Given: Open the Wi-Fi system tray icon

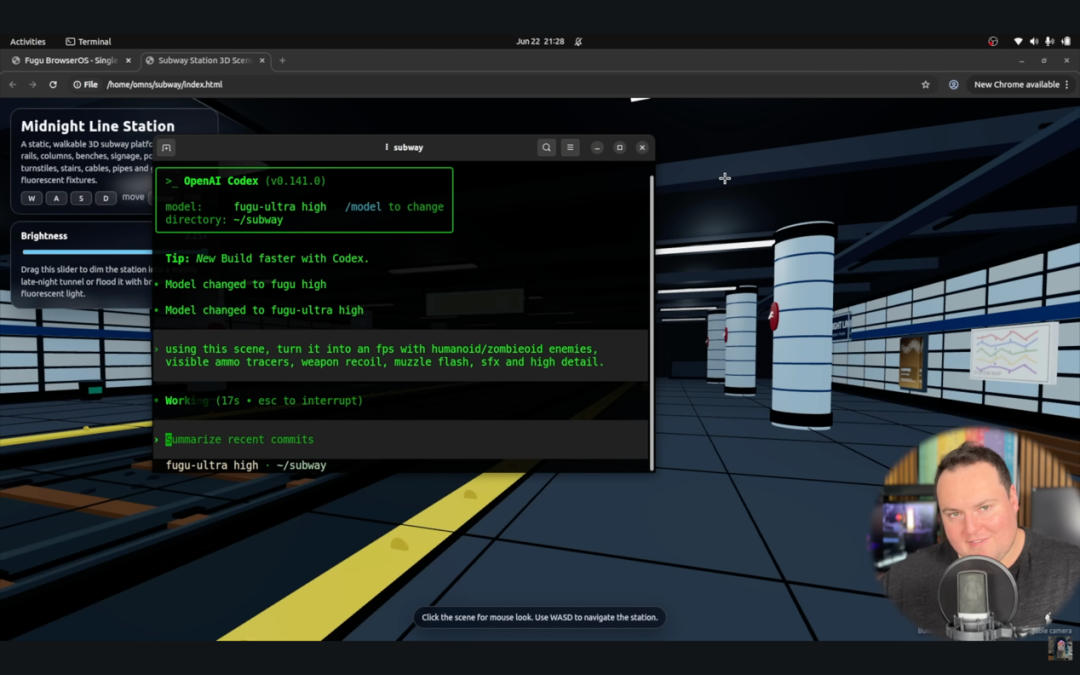Looking at the screenshot, I should 1018,41.
